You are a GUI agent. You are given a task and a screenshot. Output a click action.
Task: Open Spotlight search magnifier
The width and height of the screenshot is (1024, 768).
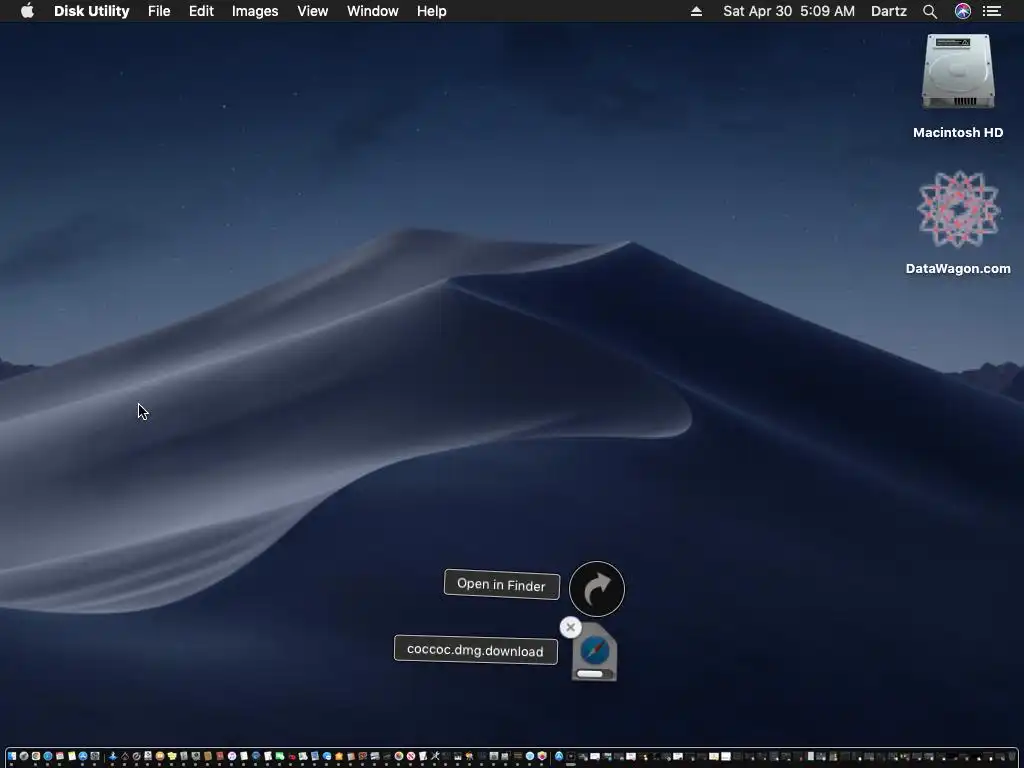click(930, 11)
